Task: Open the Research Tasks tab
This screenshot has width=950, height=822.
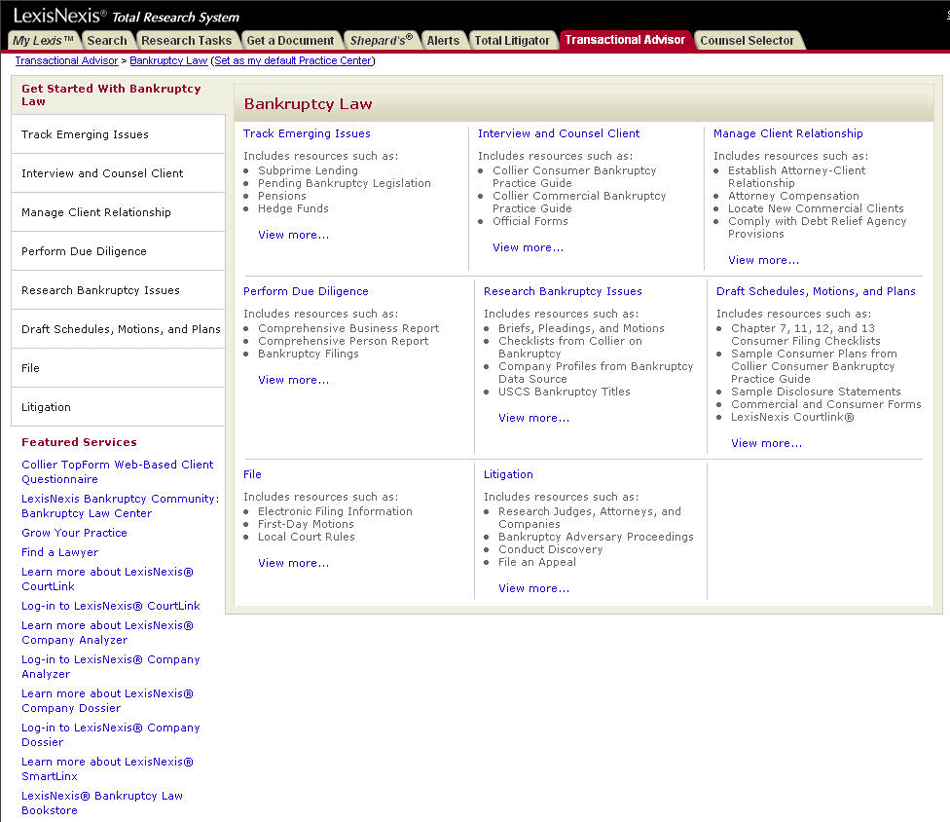Action: point(186,40)
